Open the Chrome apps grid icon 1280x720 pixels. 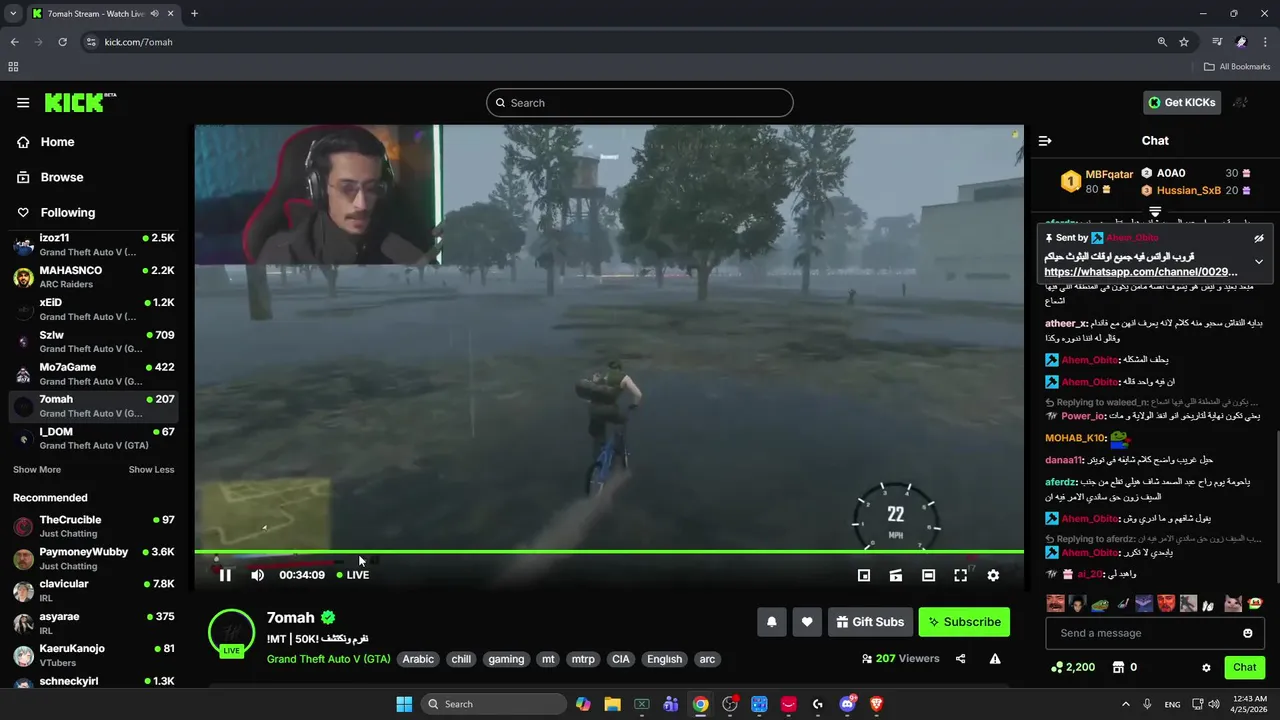click(13, 67)
